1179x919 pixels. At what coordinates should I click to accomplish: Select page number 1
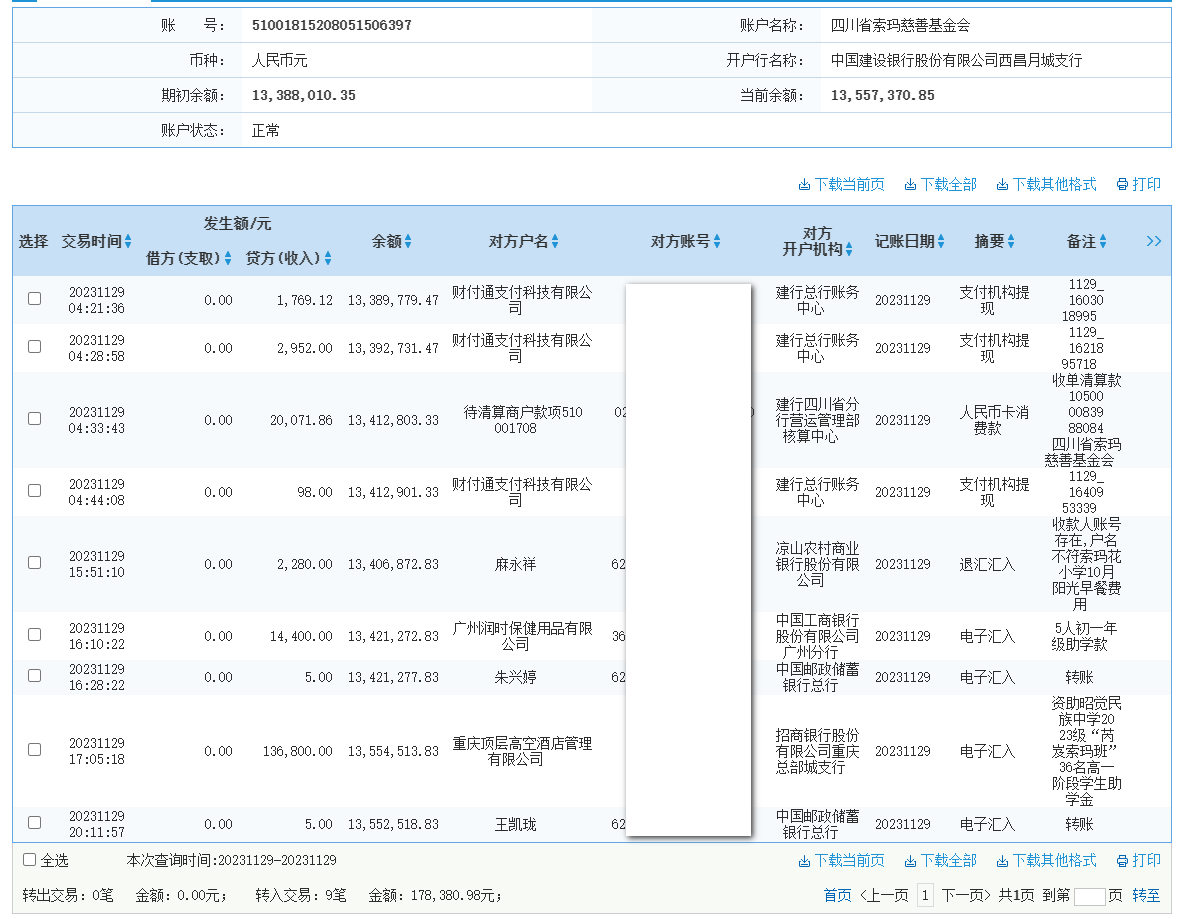tap(926, 895)
